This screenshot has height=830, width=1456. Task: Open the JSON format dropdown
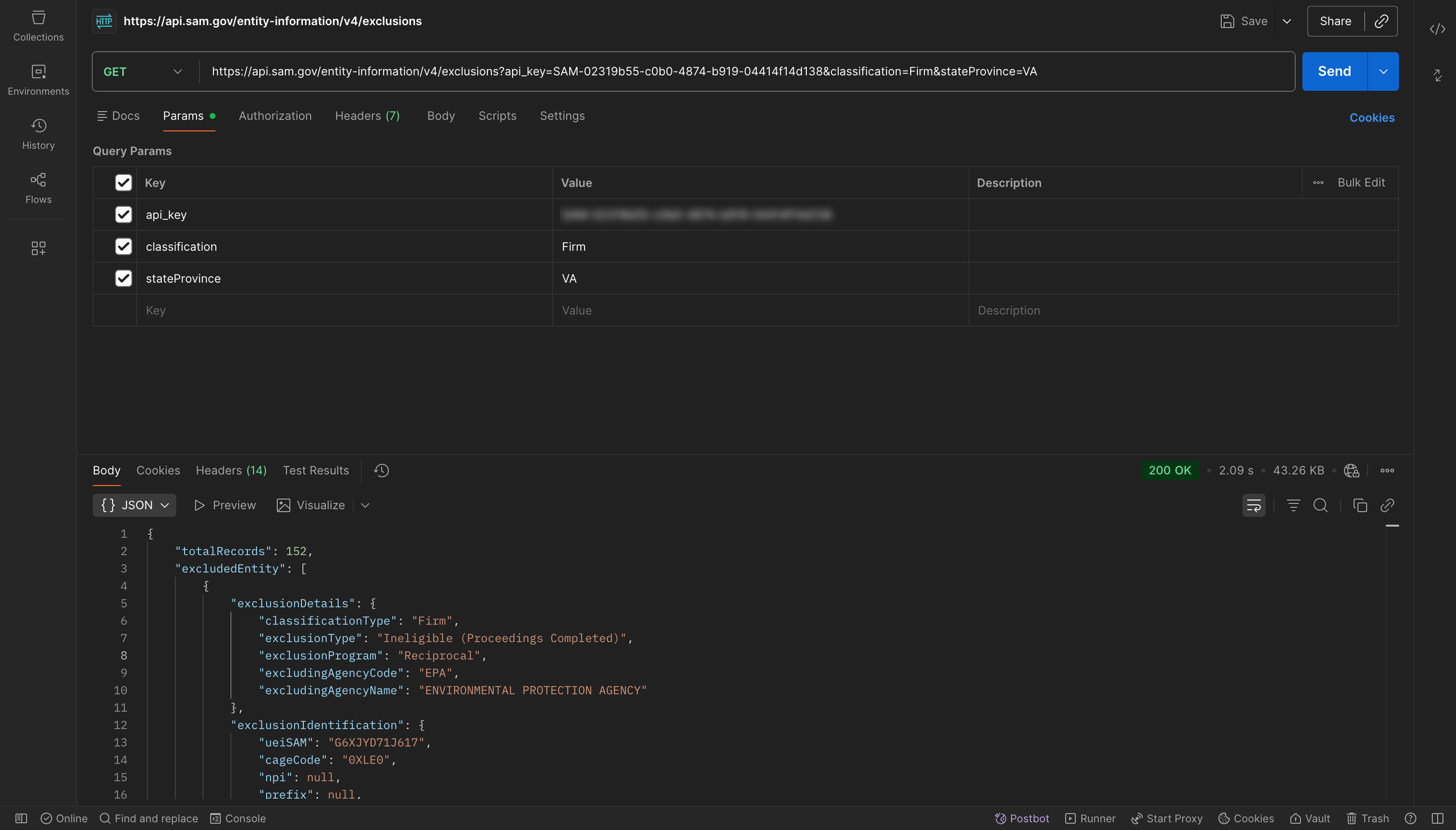coord(134,505)
